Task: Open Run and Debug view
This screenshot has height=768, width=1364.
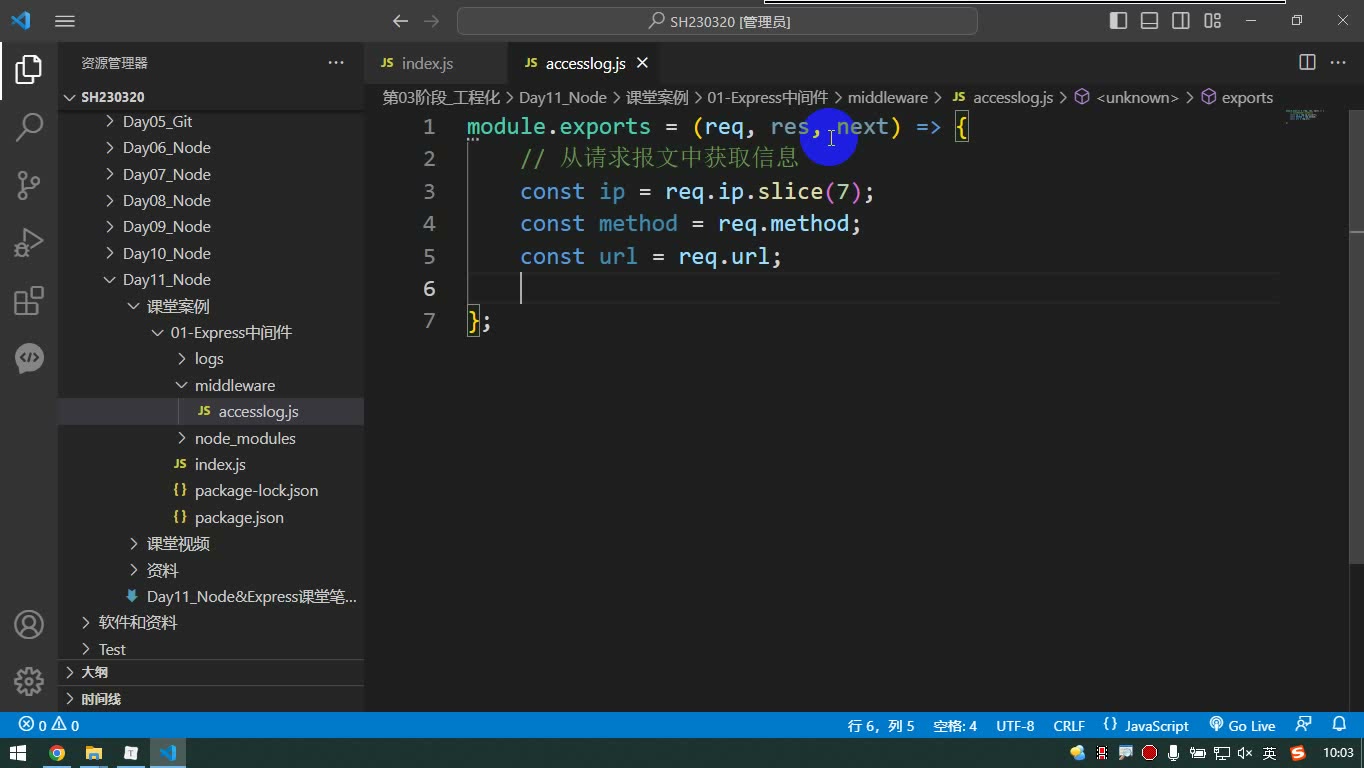Action: 29,243
